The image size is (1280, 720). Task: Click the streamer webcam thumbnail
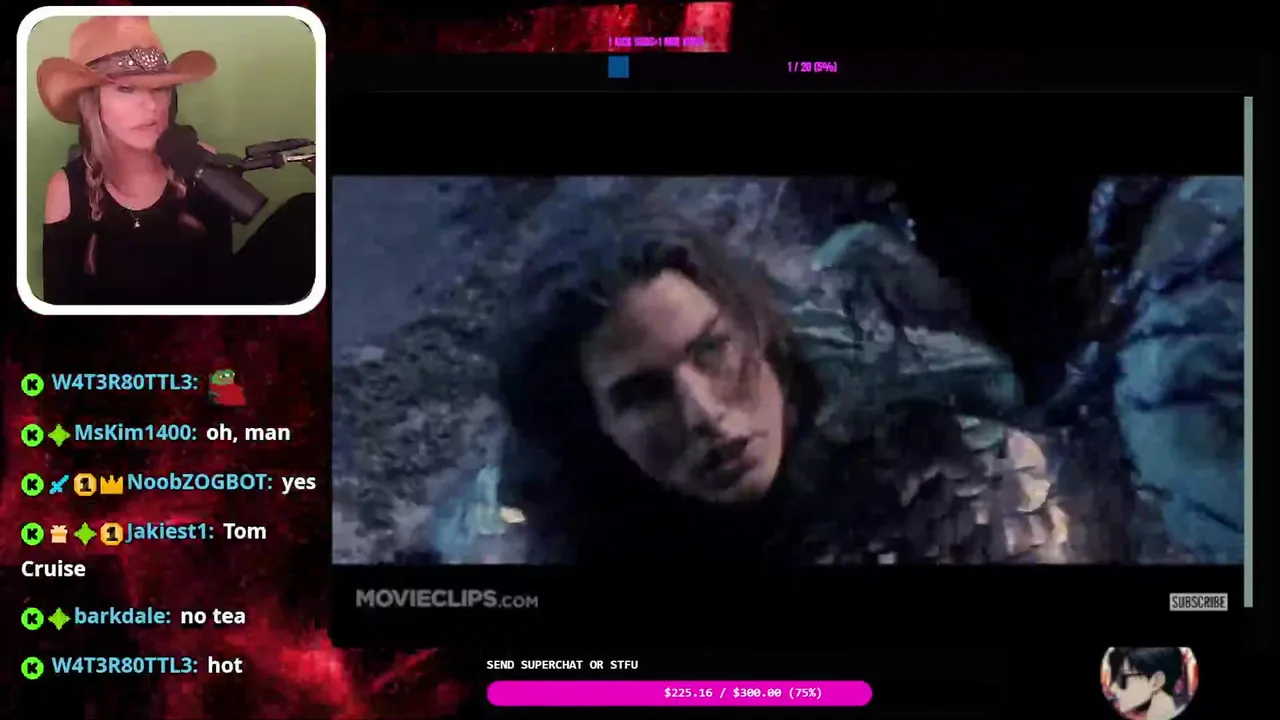point(171,160)
